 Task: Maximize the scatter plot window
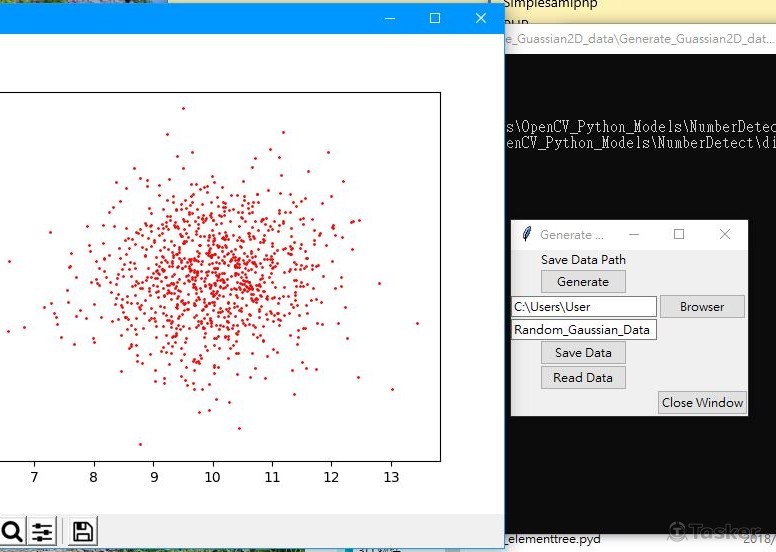[x=435, y=18]
